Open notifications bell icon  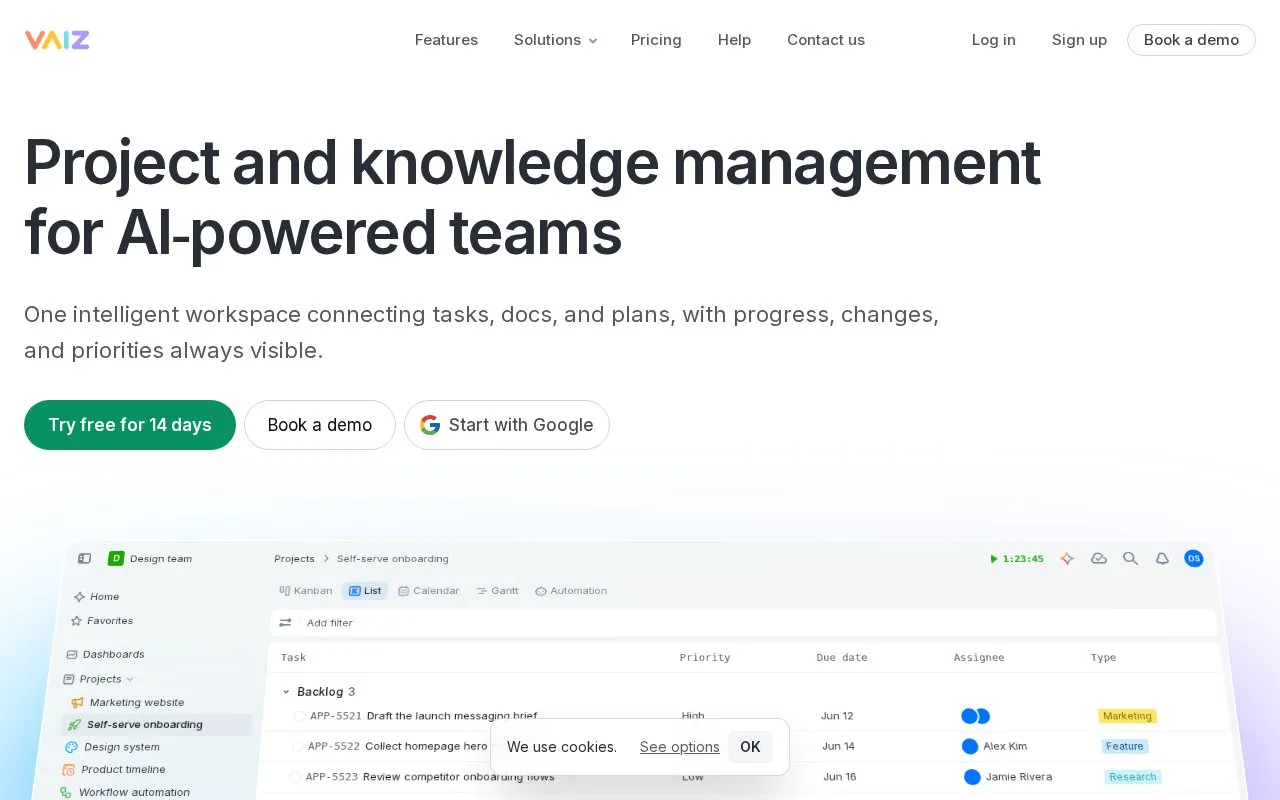pyautogui.click(x=1162, y=559)
